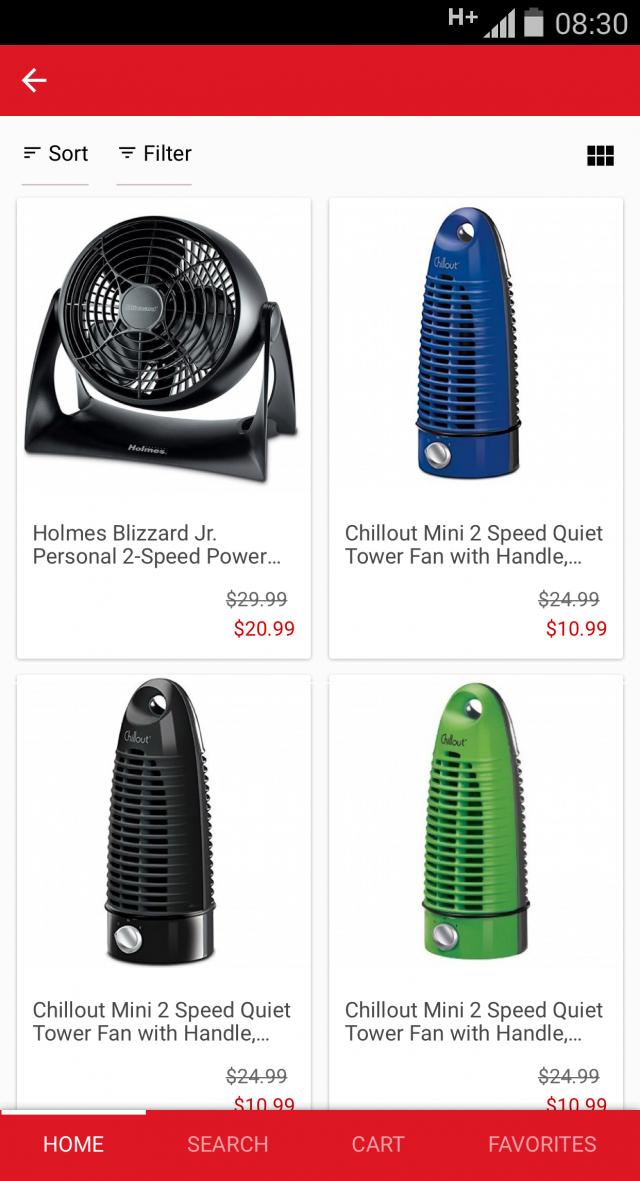The height and width of the screenshot is (1181, 640).
Task: Click the Filter funnel icon
Action: (x=126, y=153)
